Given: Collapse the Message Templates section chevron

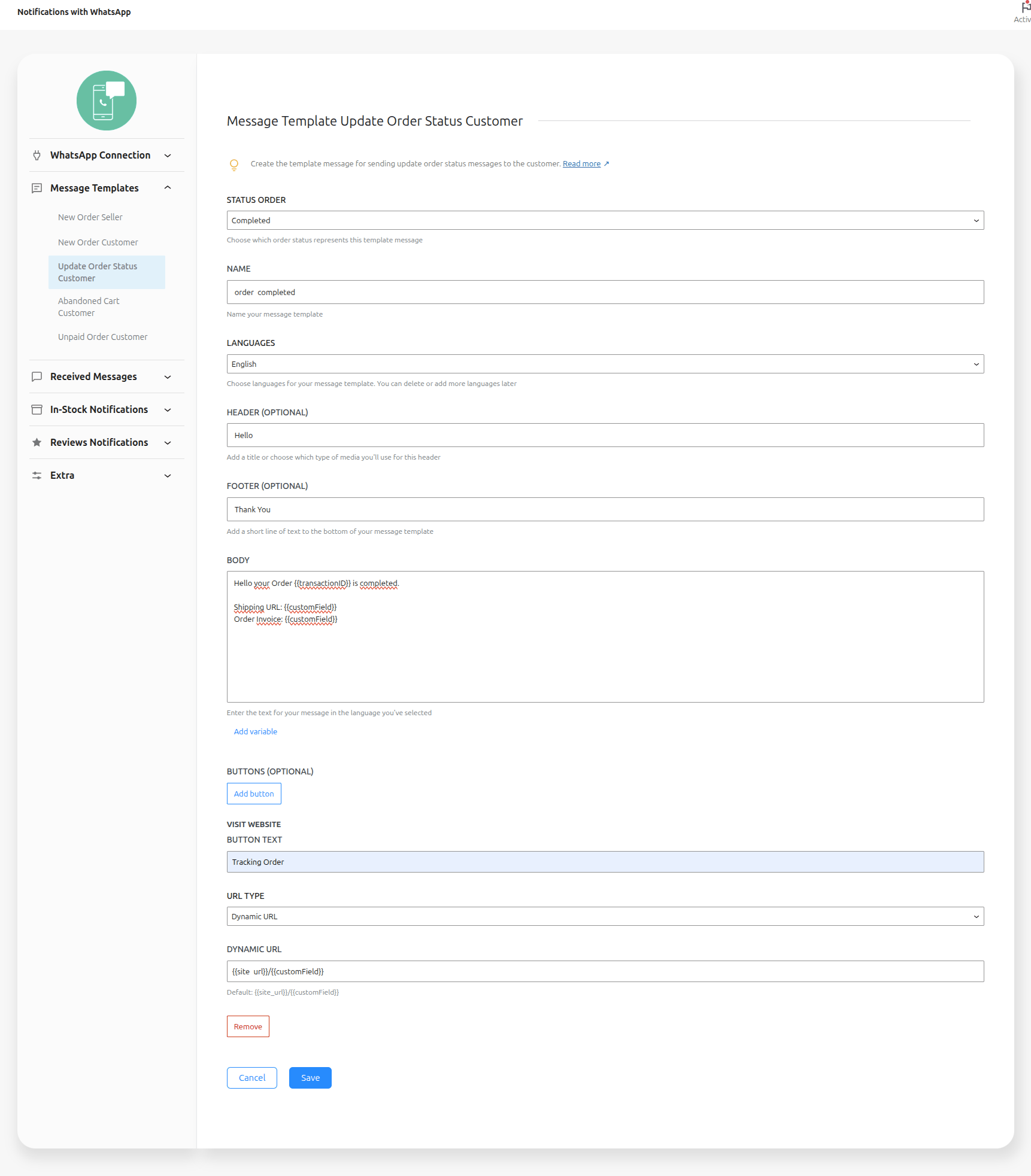Looking at the screenshot, I should (168, 188).
